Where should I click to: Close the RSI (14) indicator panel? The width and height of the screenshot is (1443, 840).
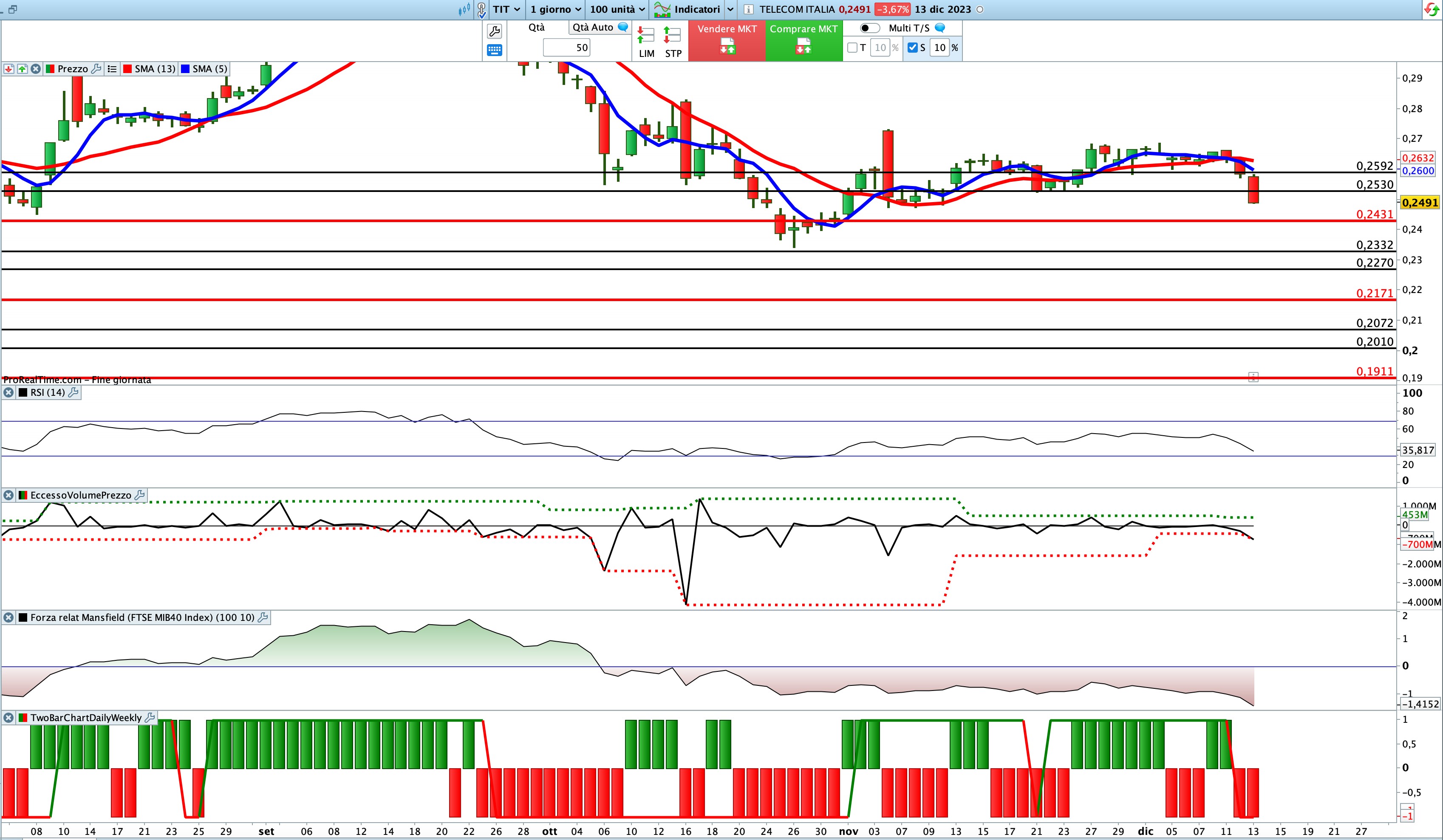[8, 392]
